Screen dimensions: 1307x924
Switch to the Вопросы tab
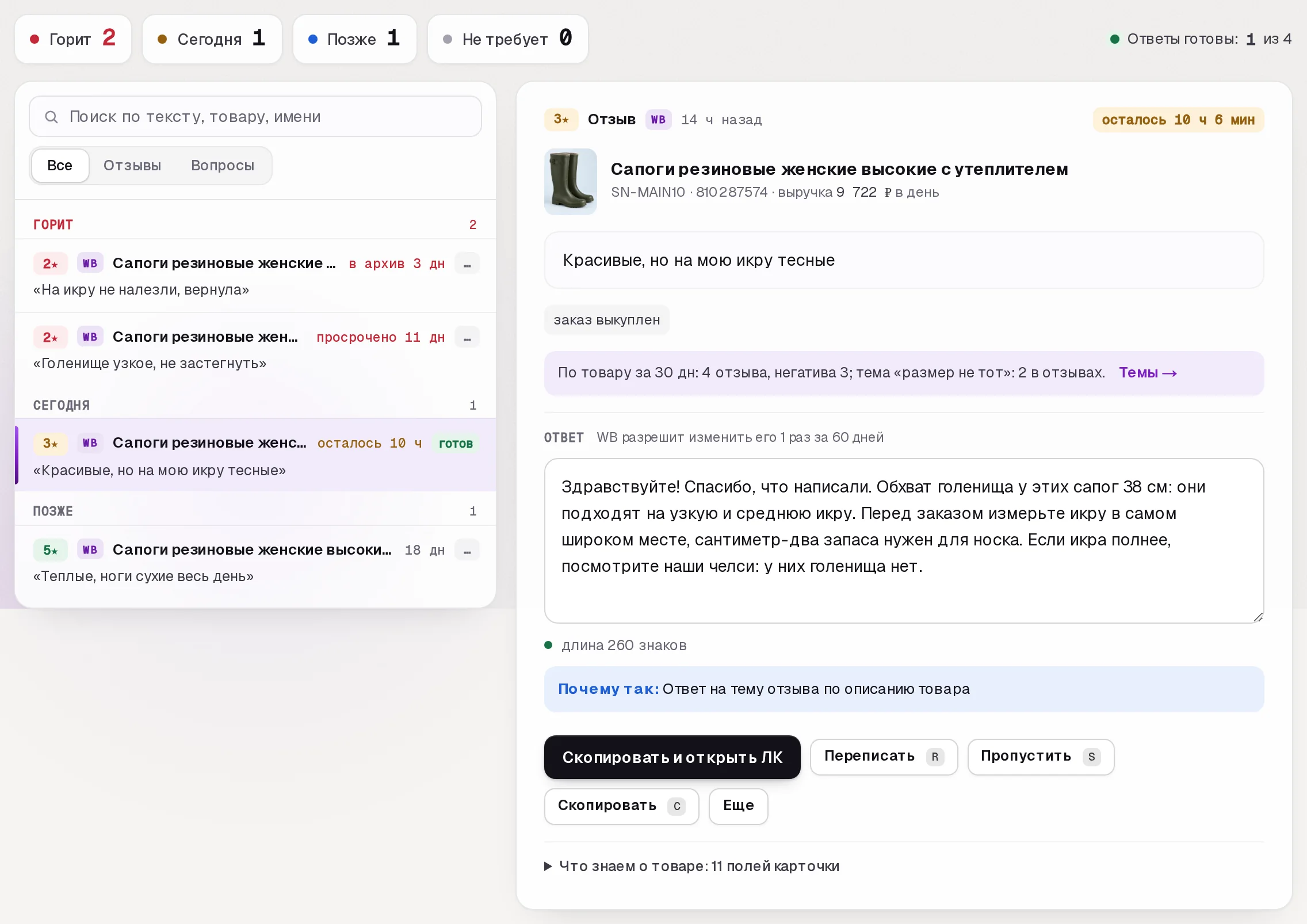223,166
